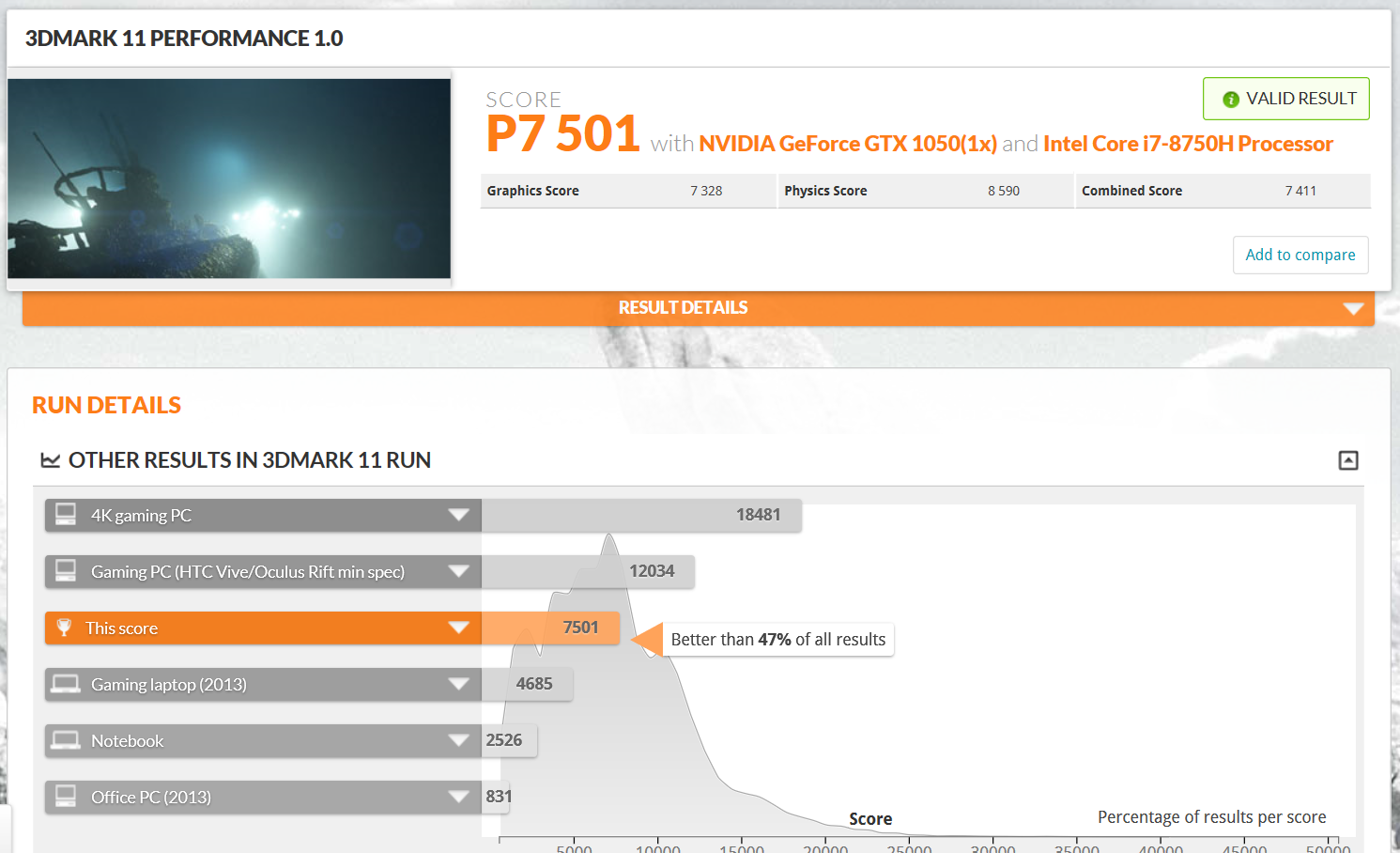
Task: Click the Combined Score value 7 411
Action: pos(1300,191)
